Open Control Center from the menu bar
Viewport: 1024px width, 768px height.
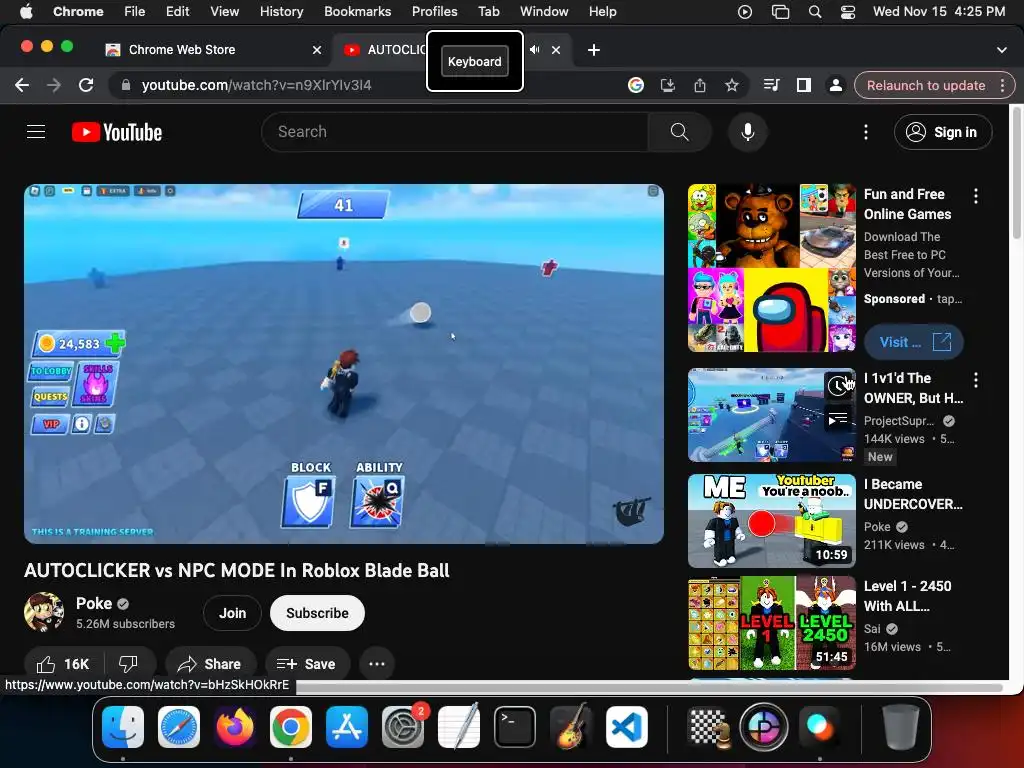(x=848, y=11)
